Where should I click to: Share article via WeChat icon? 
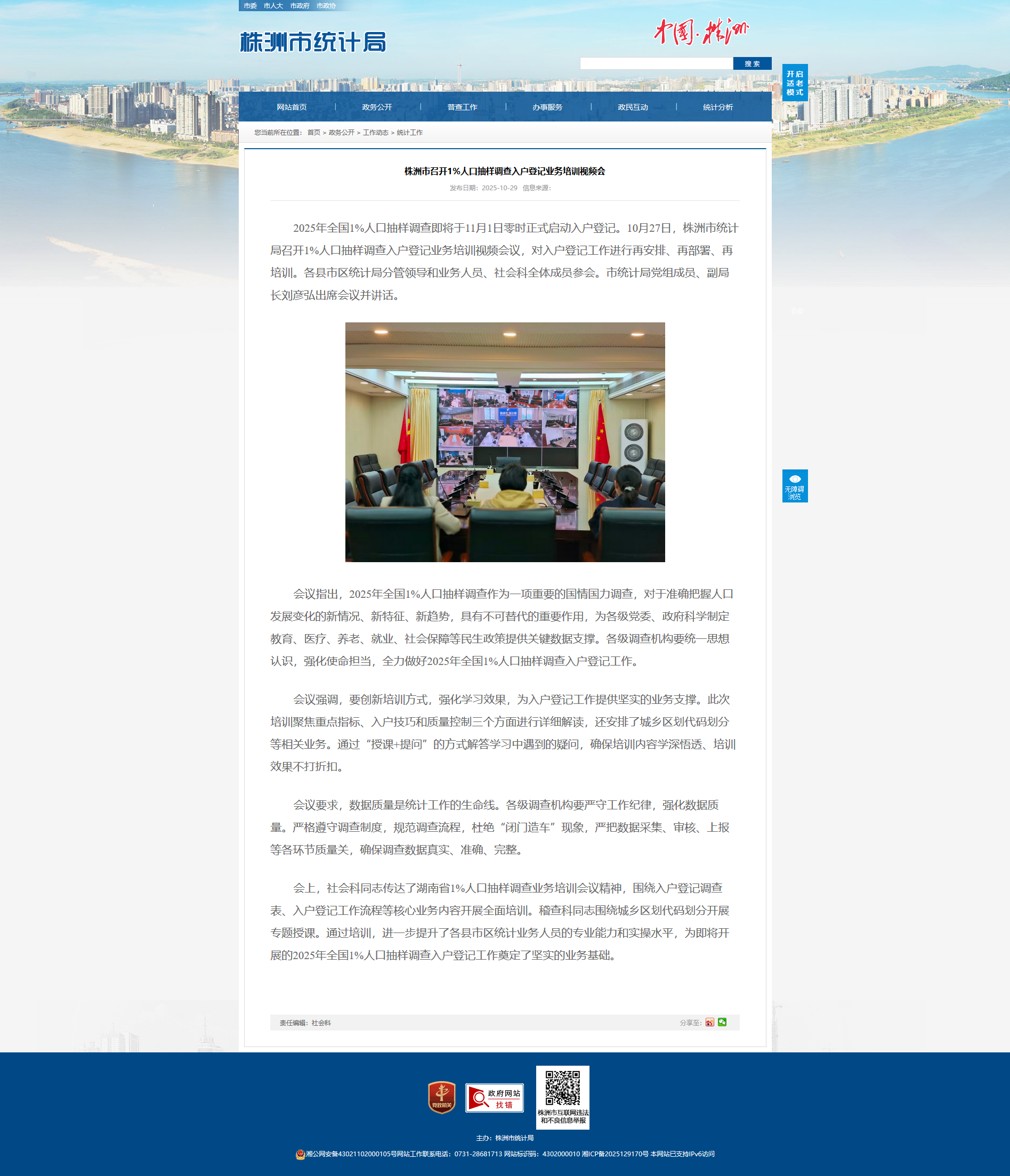[722, 1022]
